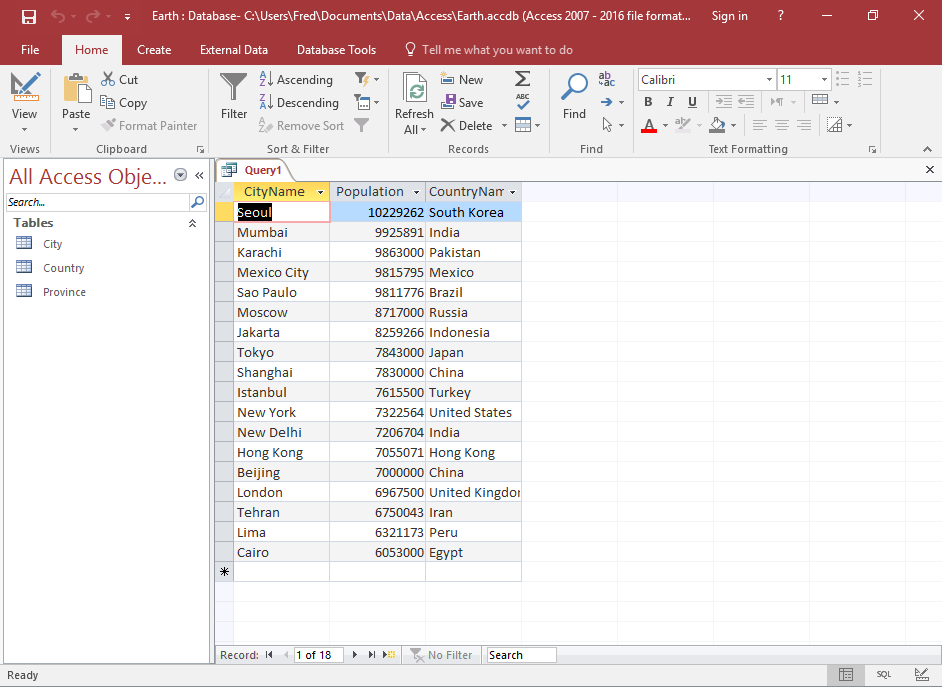Screen dimensions: 942x687
Task: Open CityName column header dropdown arrow
Action: pyautogui.click(x=320, y=192)
